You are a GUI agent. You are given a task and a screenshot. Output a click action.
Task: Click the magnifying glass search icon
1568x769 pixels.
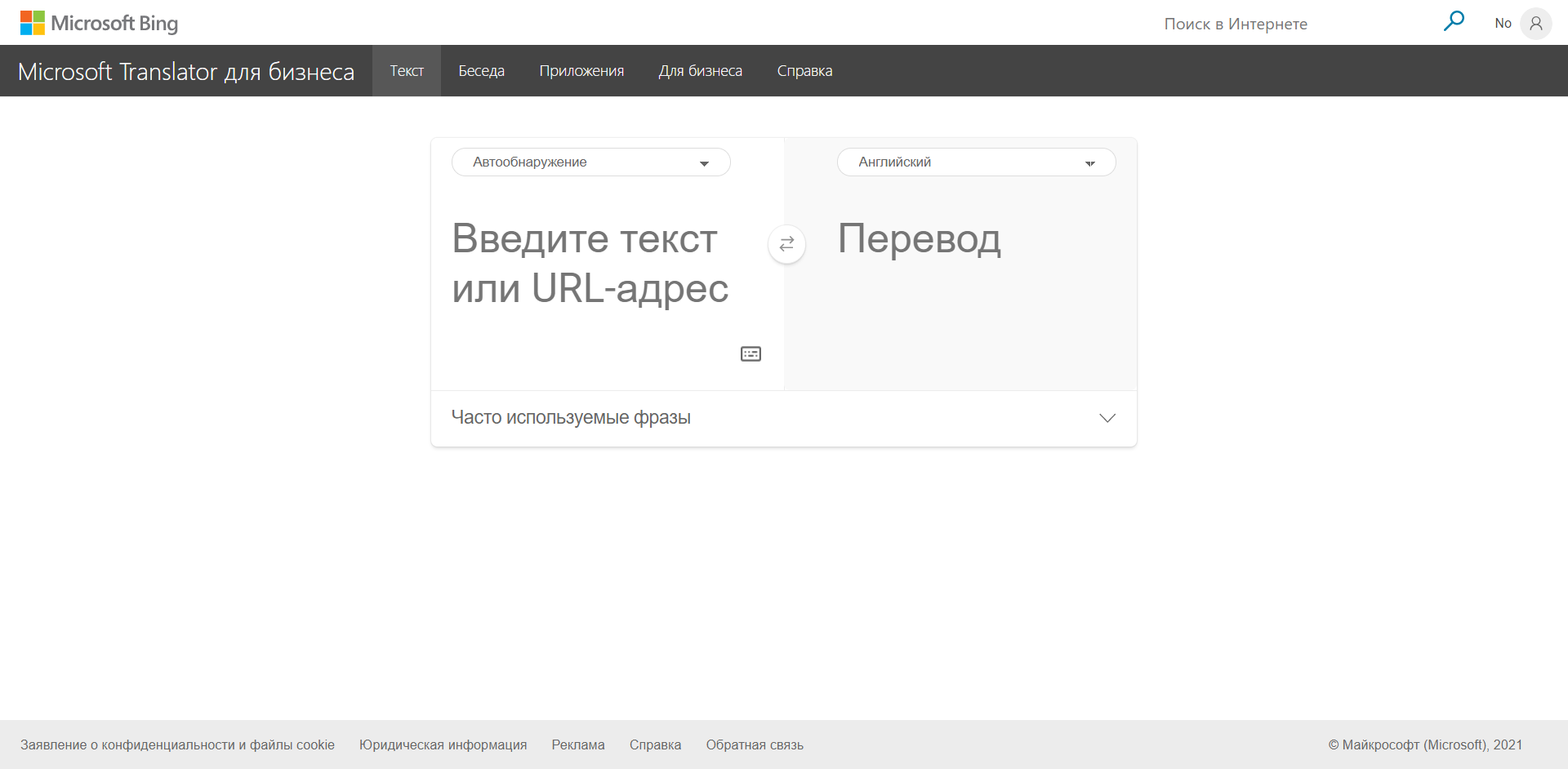point(1454,22)
